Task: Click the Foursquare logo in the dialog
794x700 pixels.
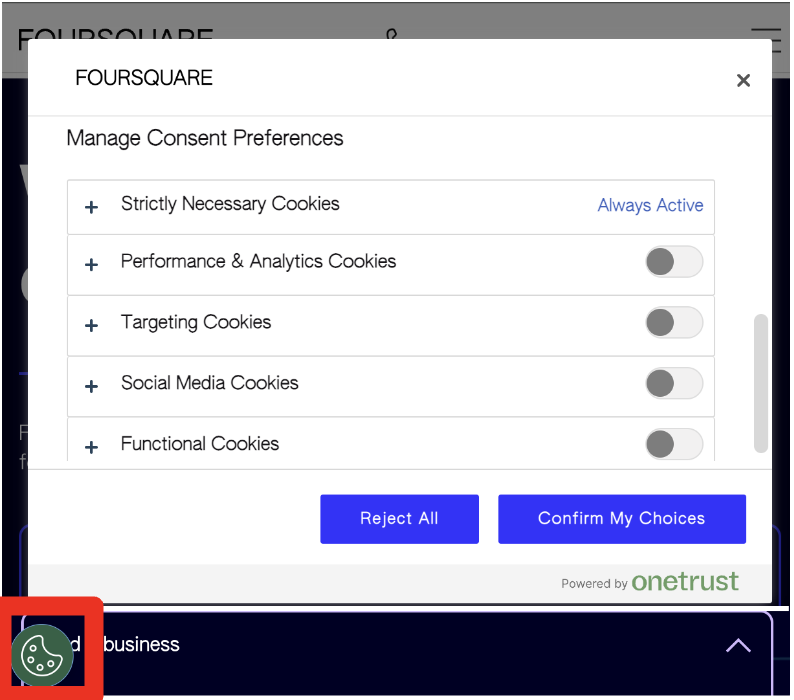Action: (144, 78)
